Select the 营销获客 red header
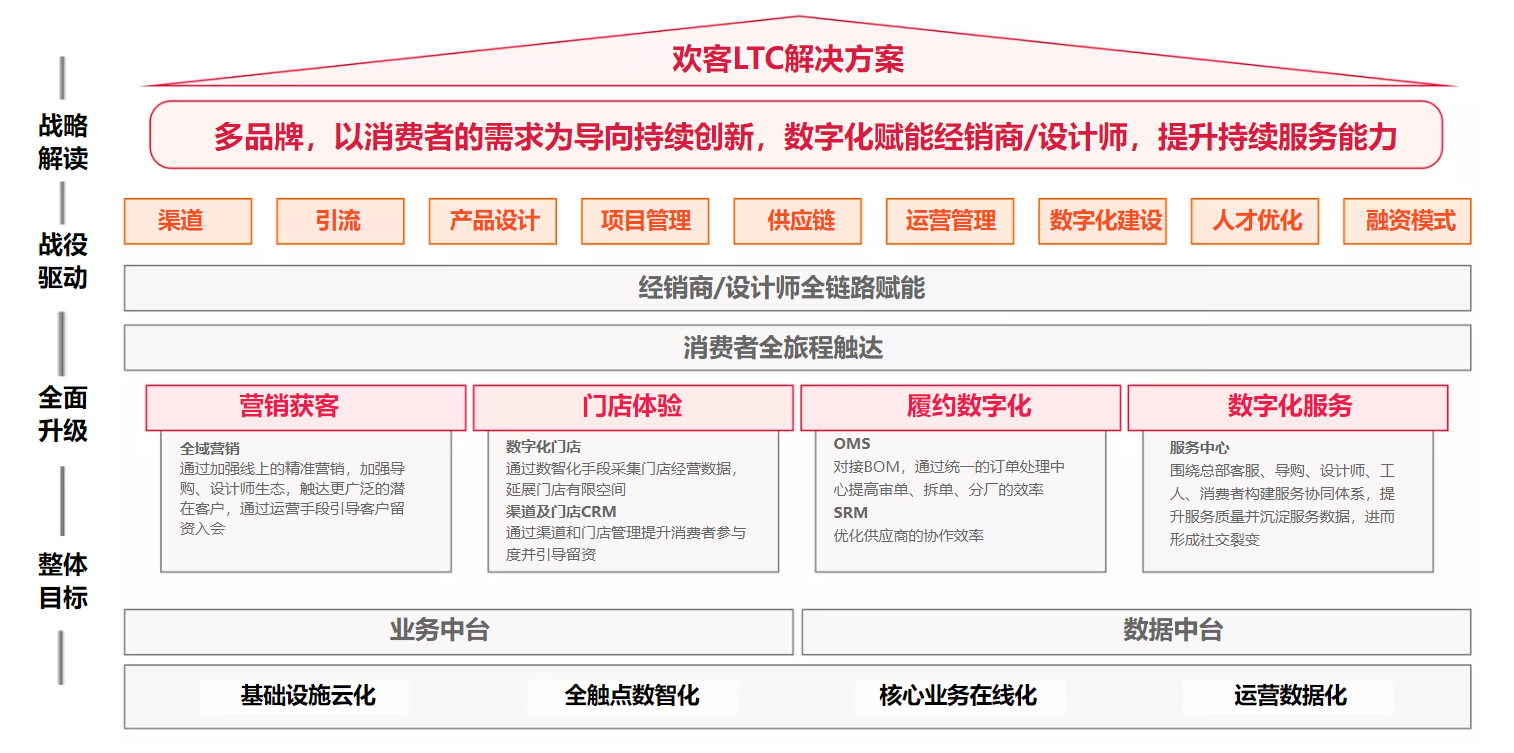Image resolution: width=1514 pixels, height=753 pixels. pos(305,407)
